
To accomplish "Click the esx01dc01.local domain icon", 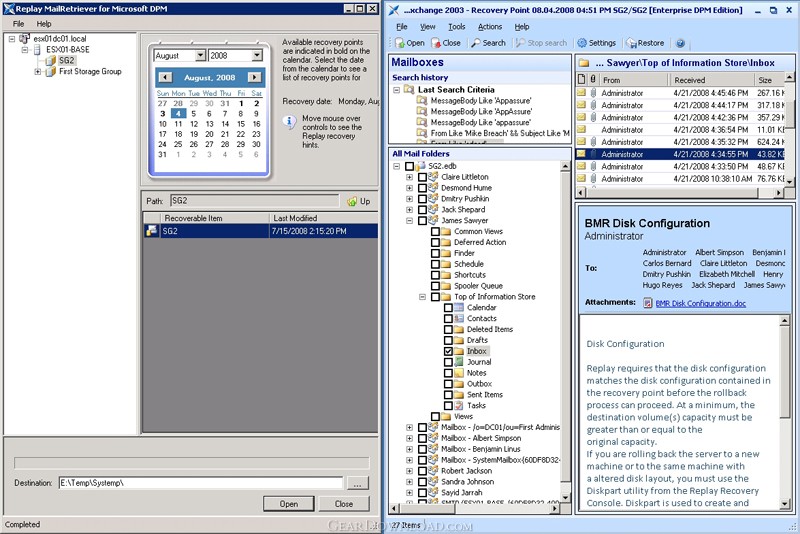I will point(24,38).
